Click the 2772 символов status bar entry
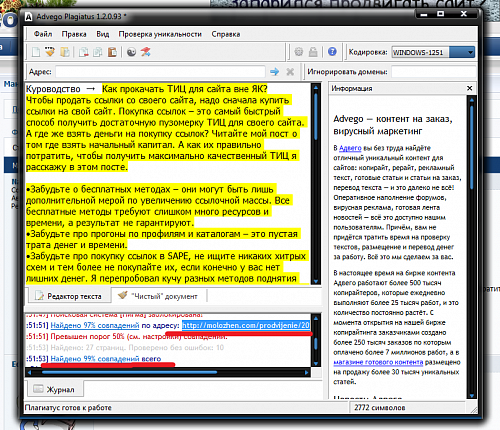500x430 pixels. click(x=380, y=408)
